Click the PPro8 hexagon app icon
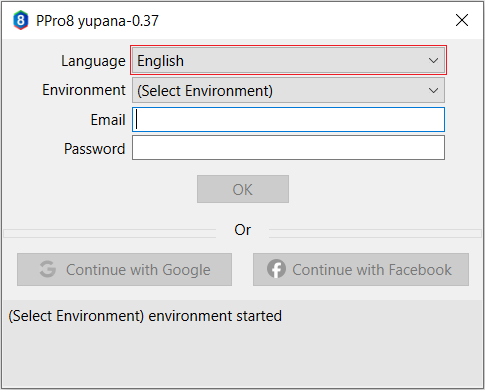Screen dimensions: 485x390 21,20
